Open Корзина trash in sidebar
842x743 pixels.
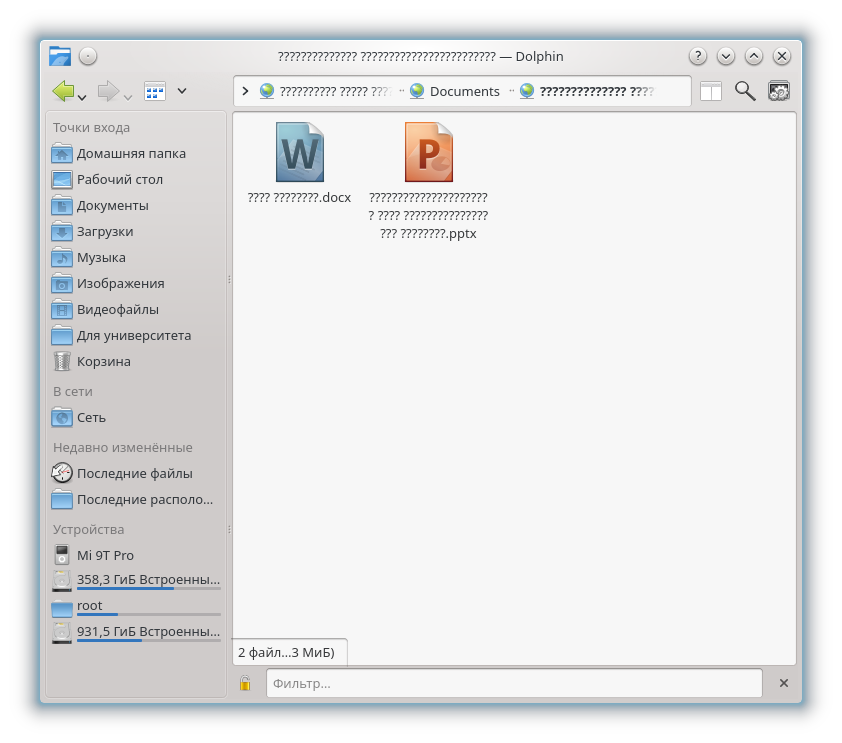point(103,362)
